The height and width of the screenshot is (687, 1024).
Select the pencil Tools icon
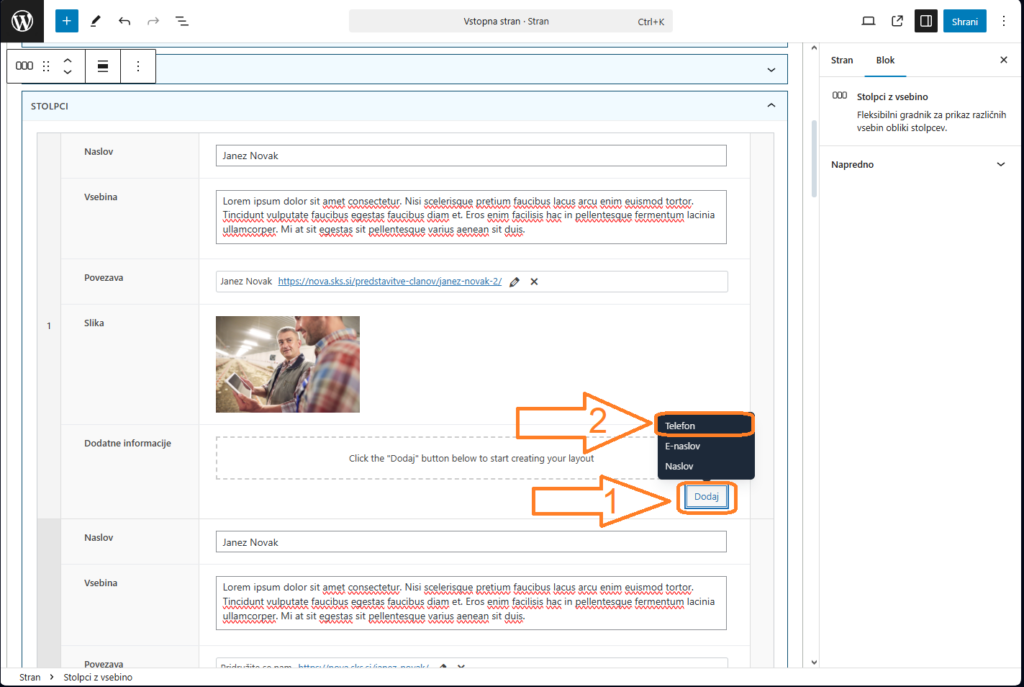[x=95, y=21]
